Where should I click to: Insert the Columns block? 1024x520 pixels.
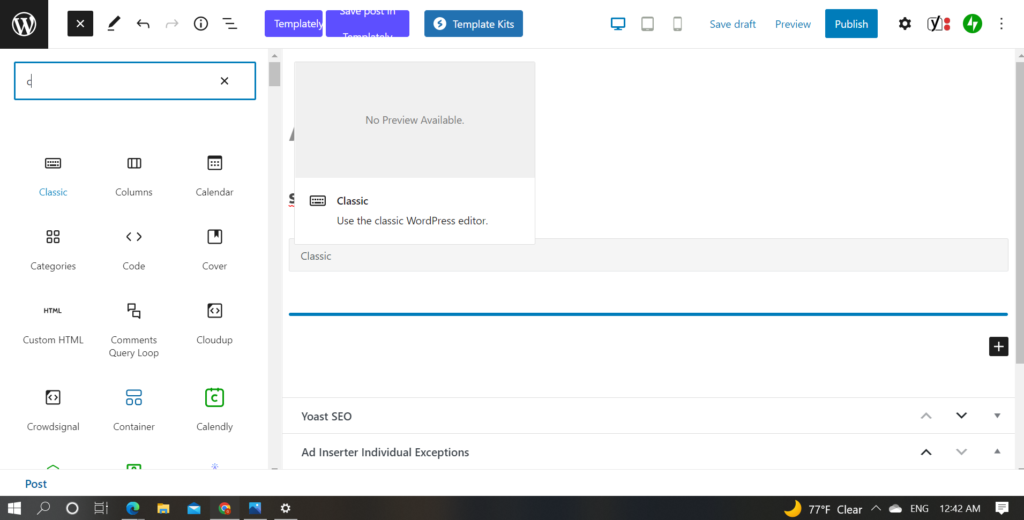click(x=134, y=174)
